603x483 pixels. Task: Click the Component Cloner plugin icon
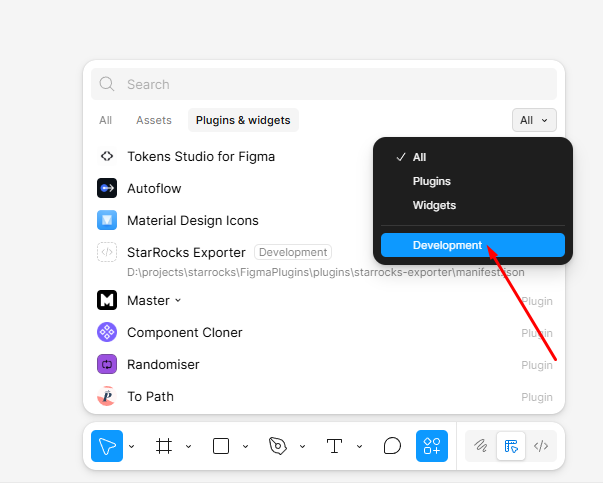coord(107,332)
